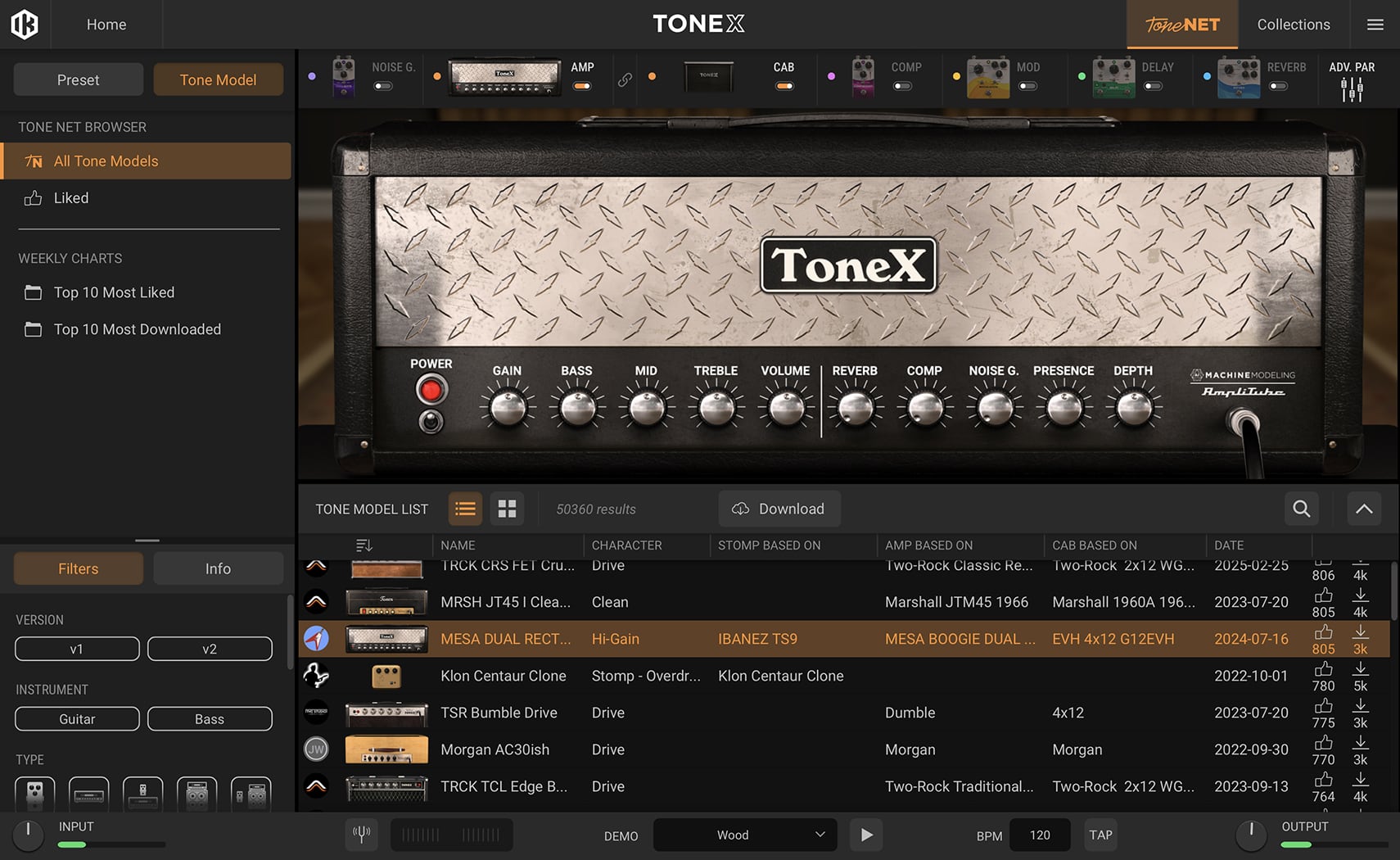1400x860 pixels.
Task: Enable the Reverb effect toggle
Action: 1278,86
